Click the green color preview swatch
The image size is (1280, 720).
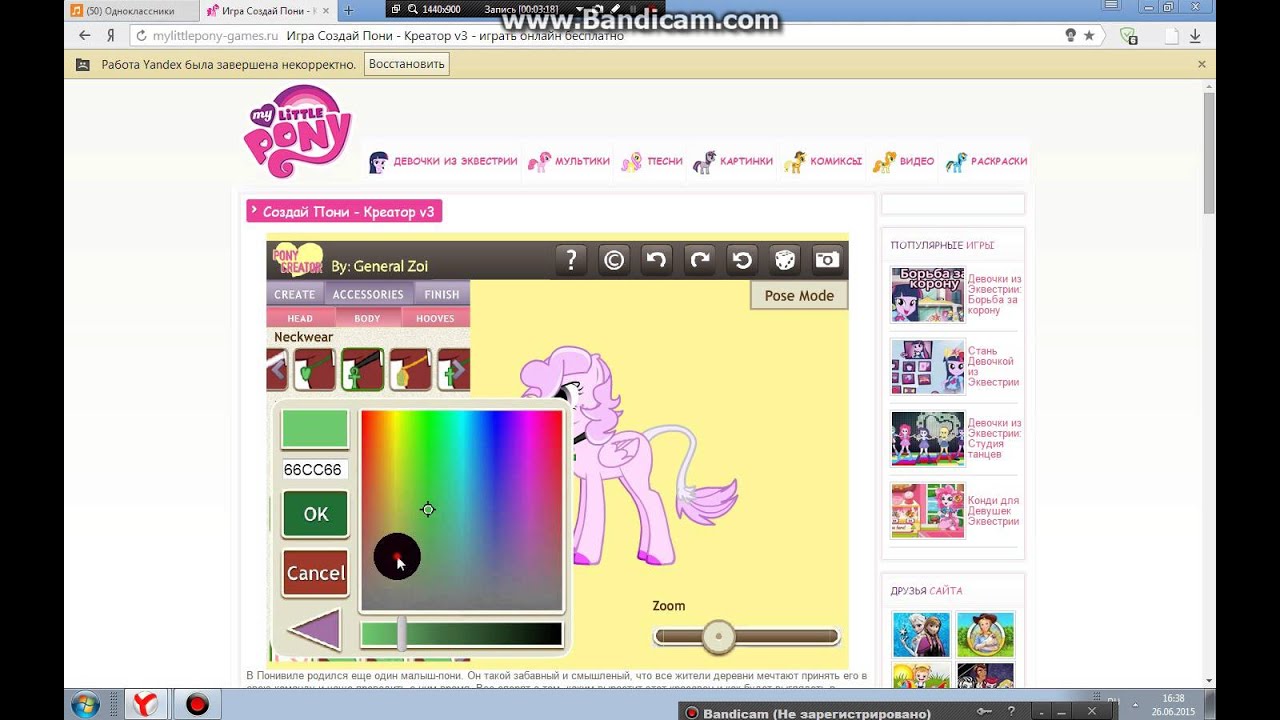pos(315,429)
